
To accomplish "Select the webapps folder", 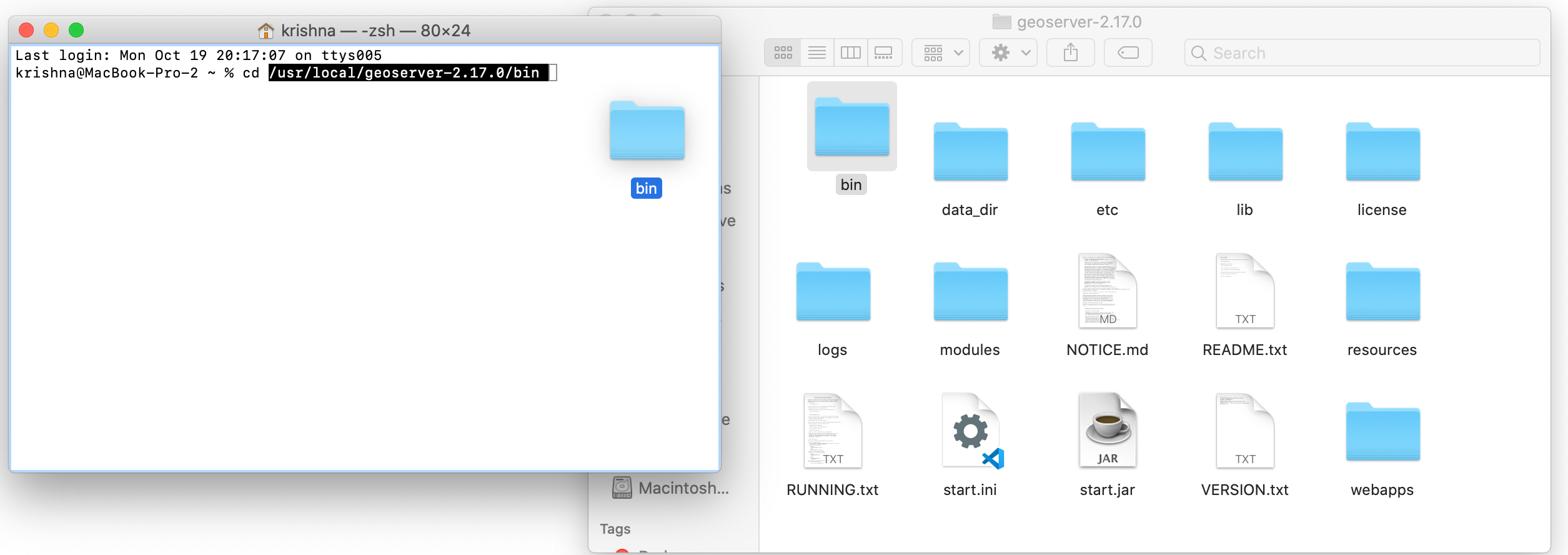I will pos(1382,432).
